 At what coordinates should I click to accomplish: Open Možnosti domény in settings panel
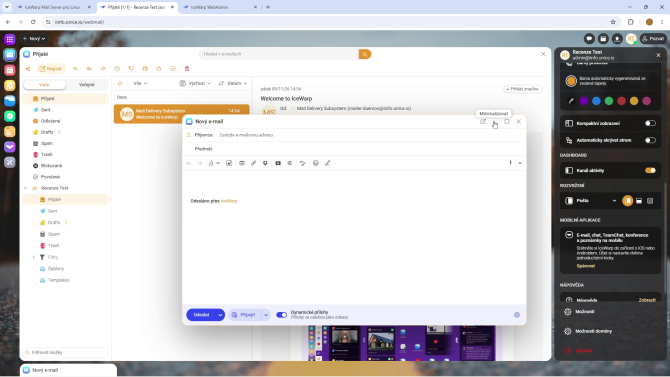tap(594, 331)
